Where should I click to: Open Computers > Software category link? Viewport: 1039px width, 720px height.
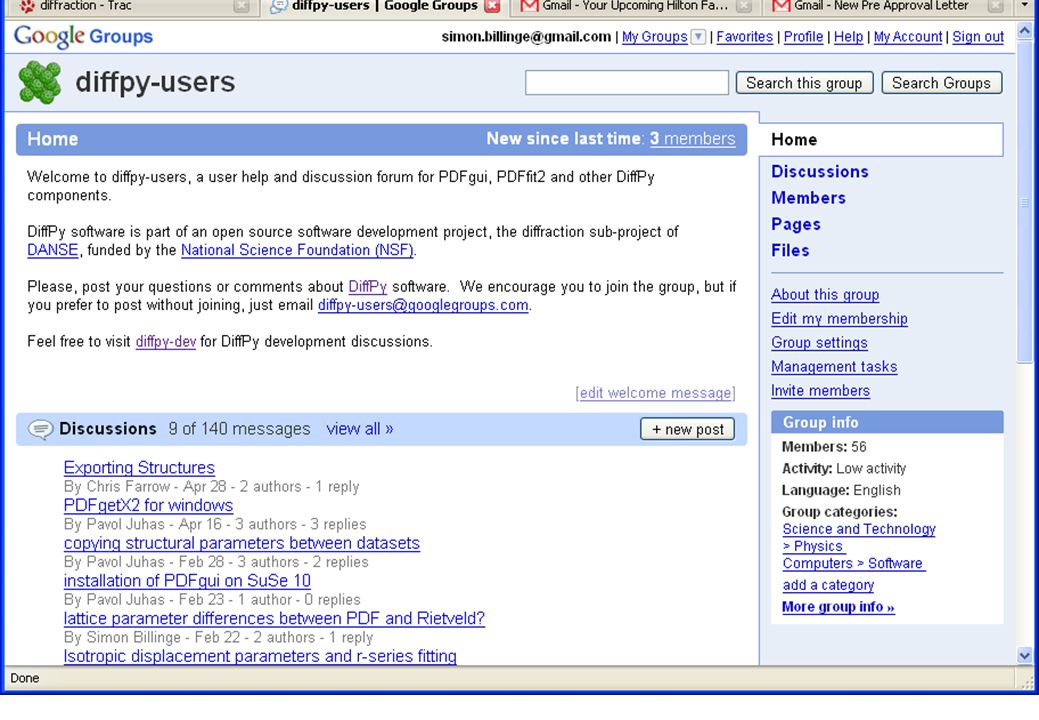(x=853, y=564)
